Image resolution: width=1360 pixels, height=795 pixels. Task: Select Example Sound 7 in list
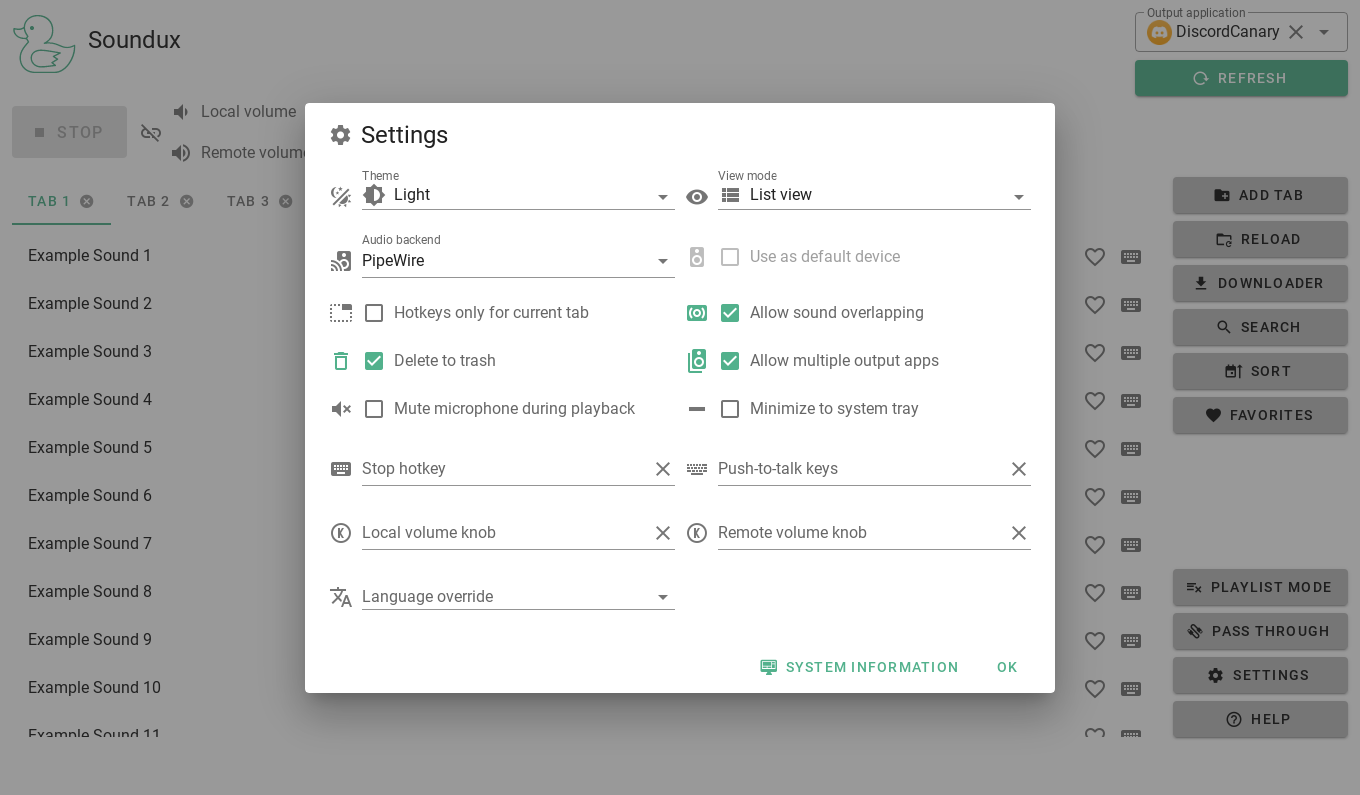point(90,544)
